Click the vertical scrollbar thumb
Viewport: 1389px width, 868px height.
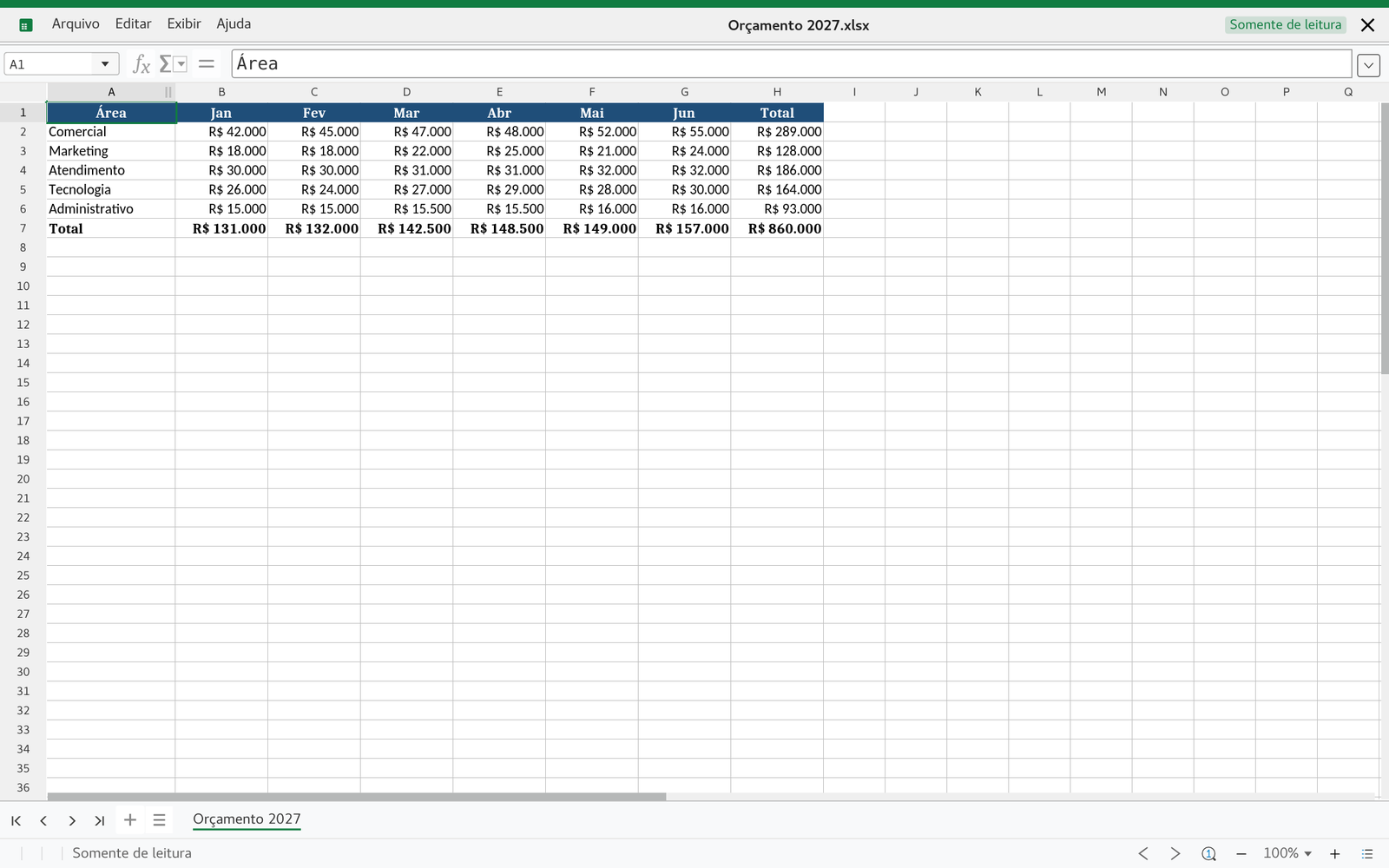click(x=1384, y=239)
